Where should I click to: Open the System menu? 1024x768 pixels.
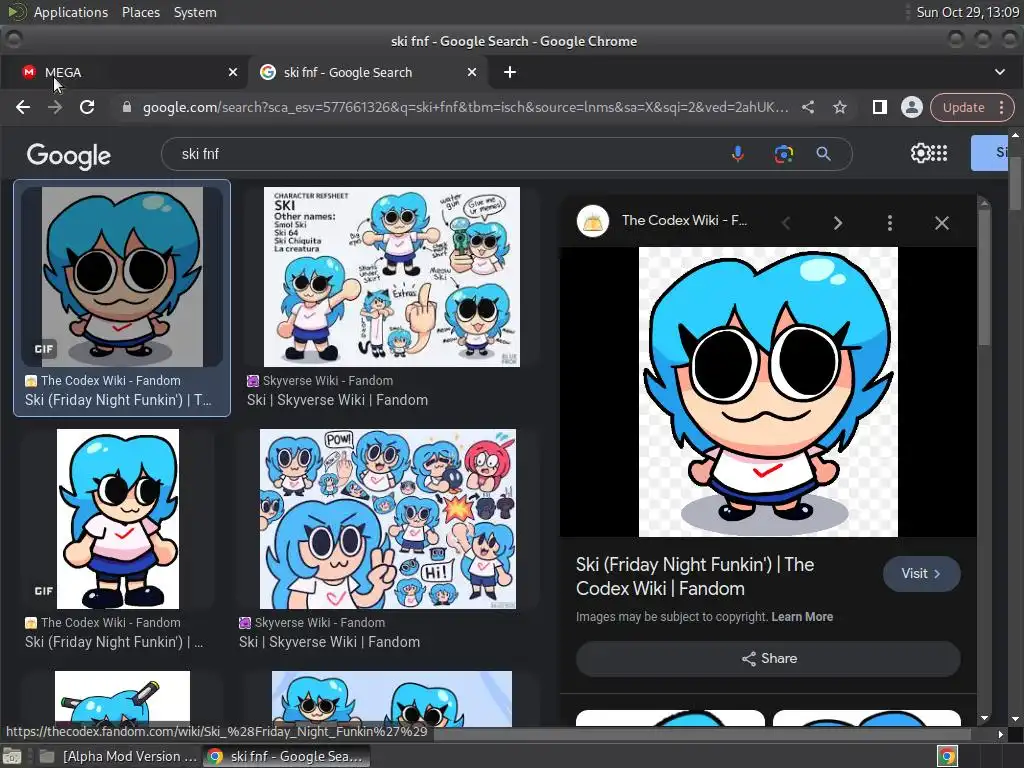(x=195, y=12)
